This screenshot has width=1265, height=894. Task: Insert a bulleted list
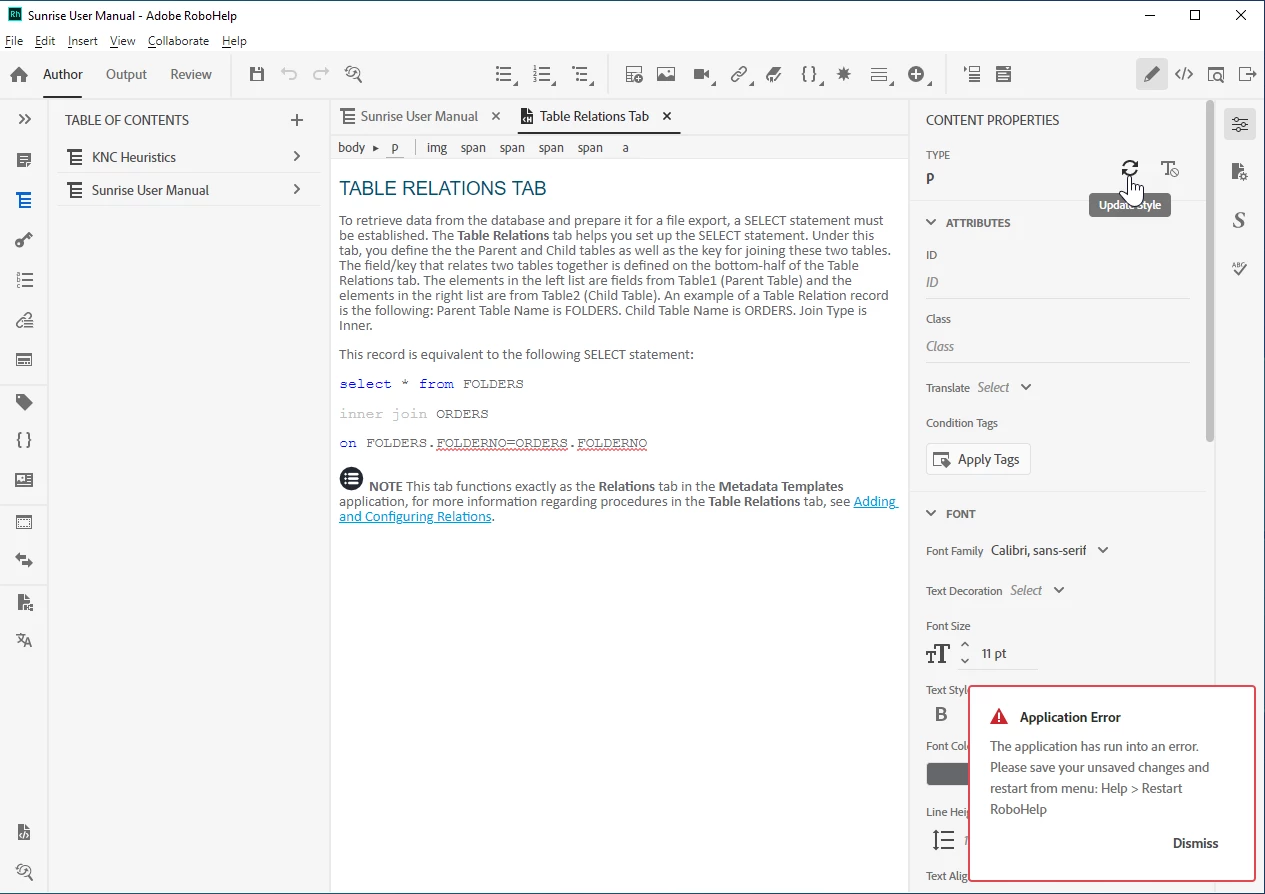pyautogui.click(x=505, y=74)
